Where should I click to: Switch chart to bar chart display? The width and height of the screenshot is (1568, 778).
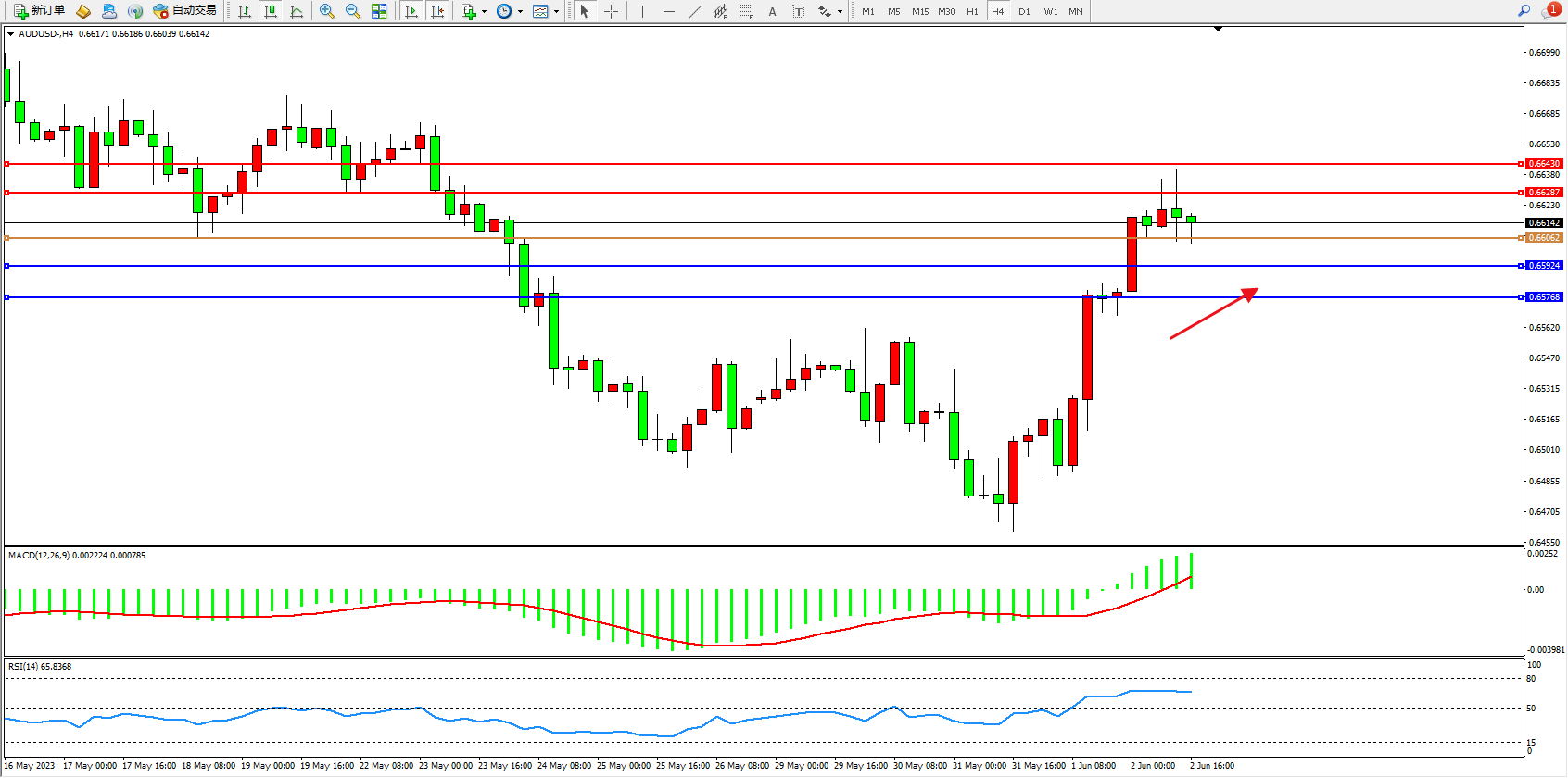tap(245, 11)
